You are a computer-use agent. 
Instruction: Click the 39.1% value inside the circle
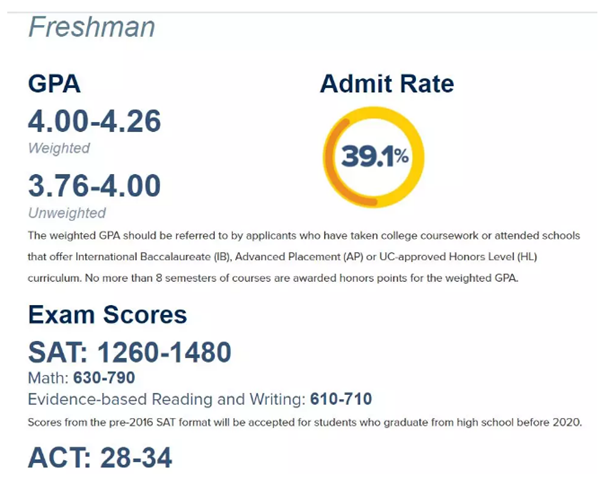click(x=375, y=156)
